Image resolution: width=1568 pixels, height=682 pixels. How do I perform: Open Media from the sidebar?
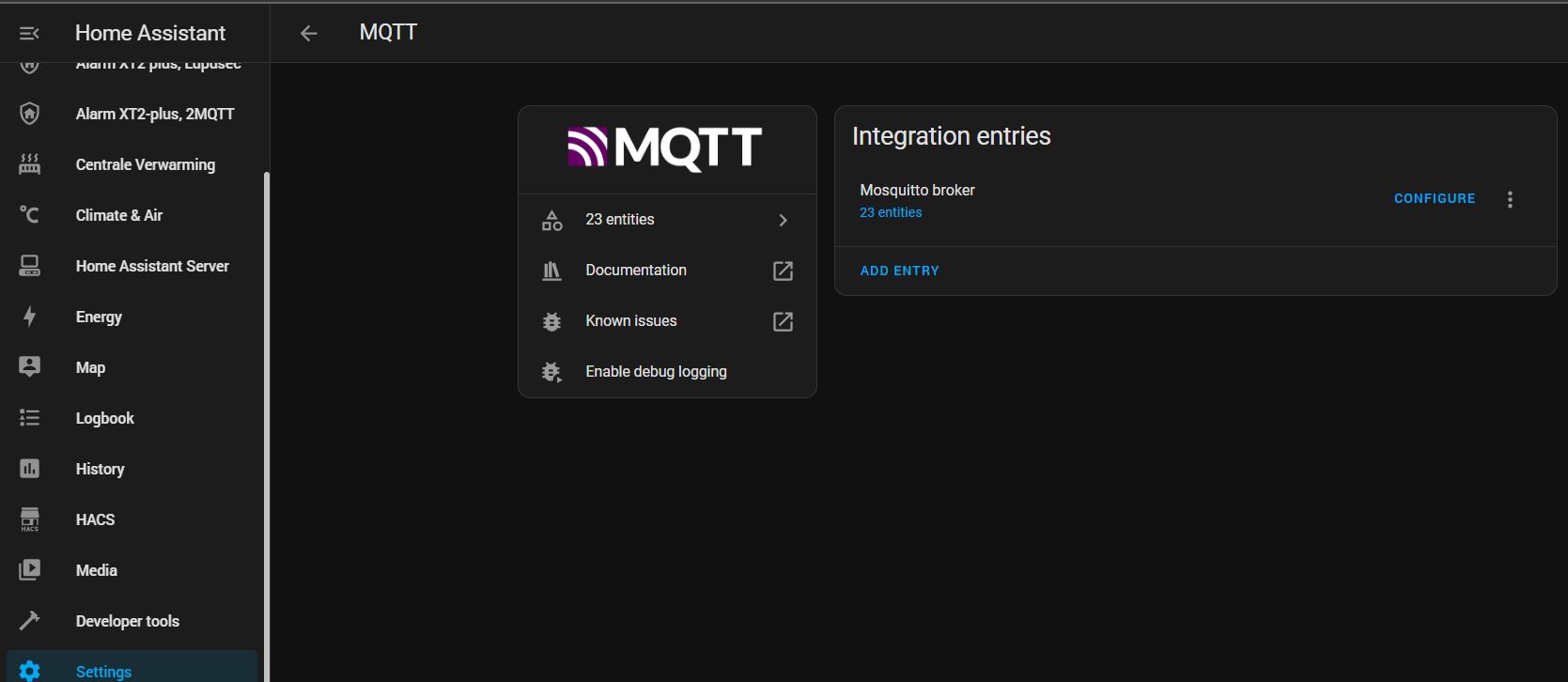point(96,569)
